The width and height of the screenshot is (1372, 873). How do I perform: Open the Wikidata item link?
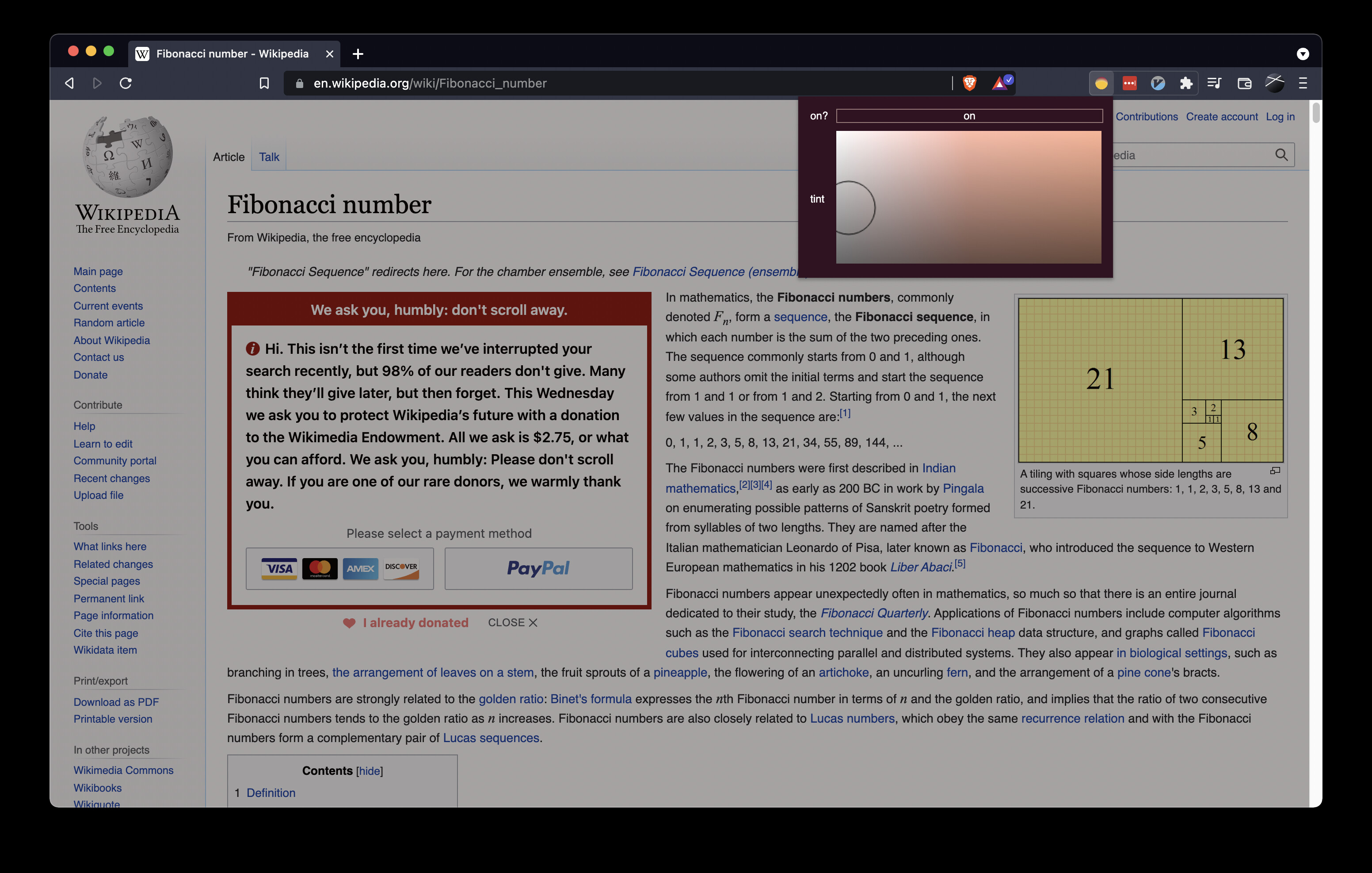click(x=105, y=650)
